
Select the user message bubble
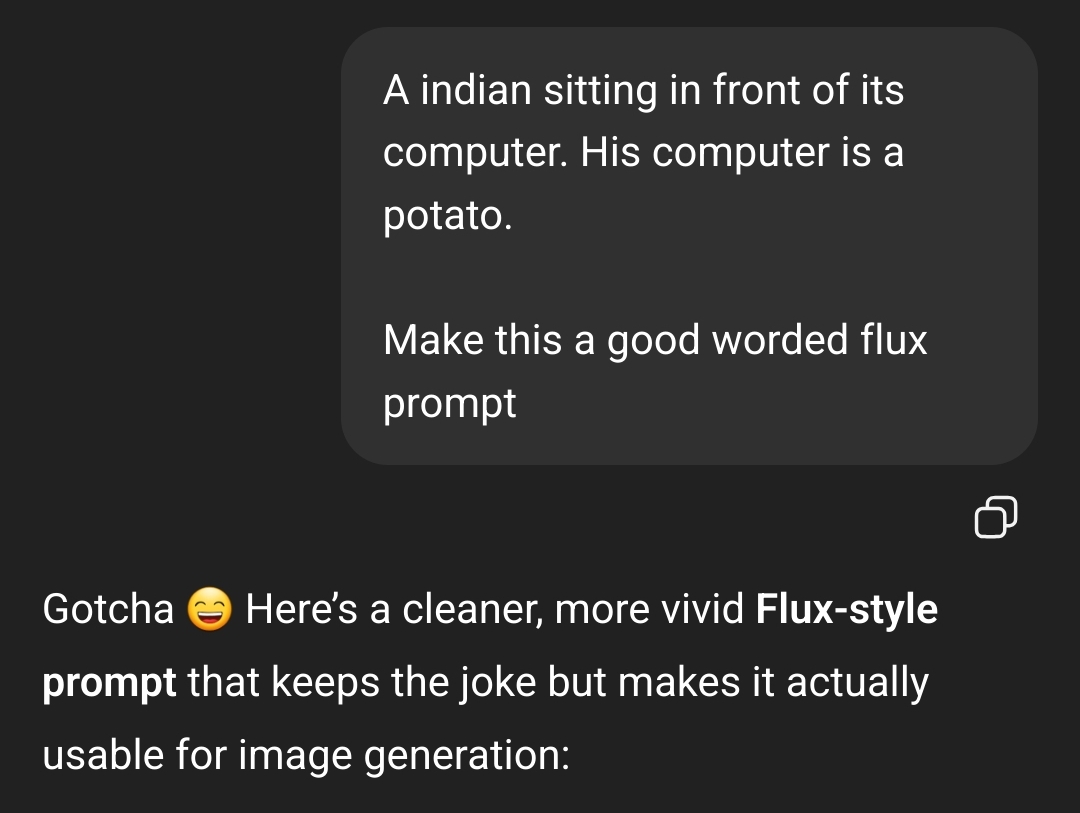689,246
